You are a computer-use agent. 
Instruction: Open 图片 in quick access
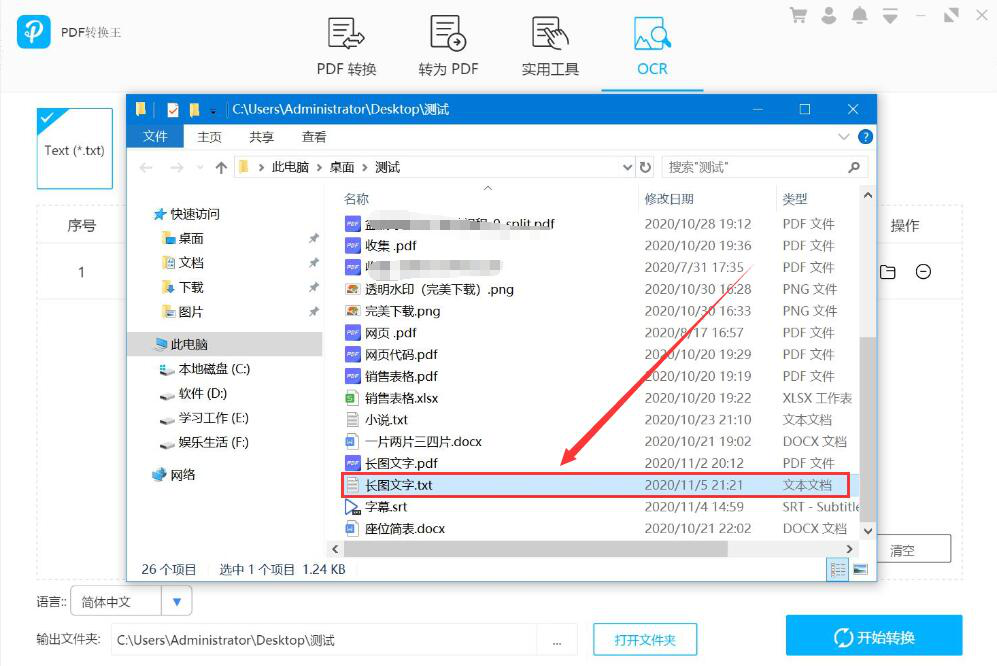(183, 312)
